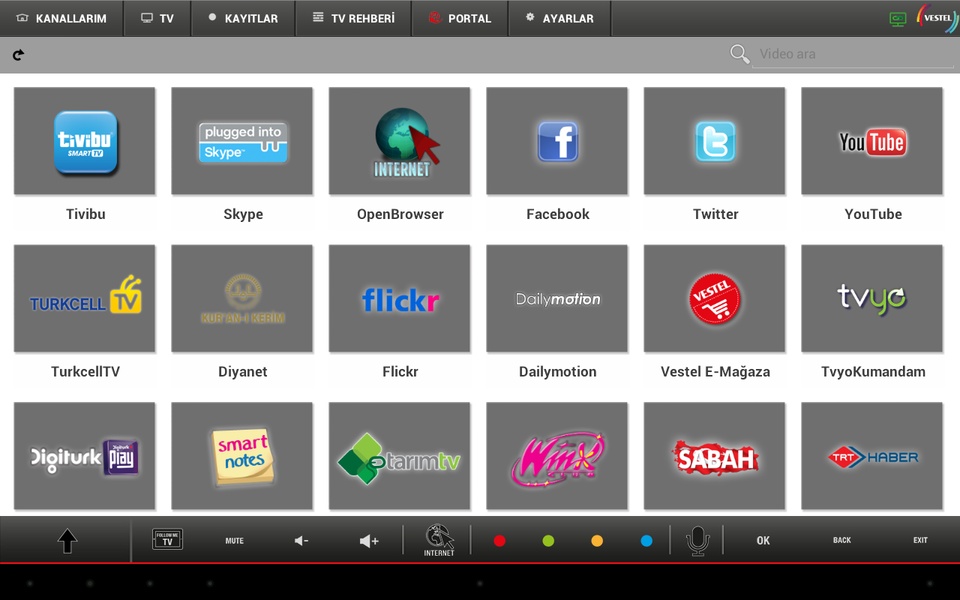Open the Diyanet Kur'an-ı Kerim tile
This screenshot has width=960, height=600.
point(242,299)
